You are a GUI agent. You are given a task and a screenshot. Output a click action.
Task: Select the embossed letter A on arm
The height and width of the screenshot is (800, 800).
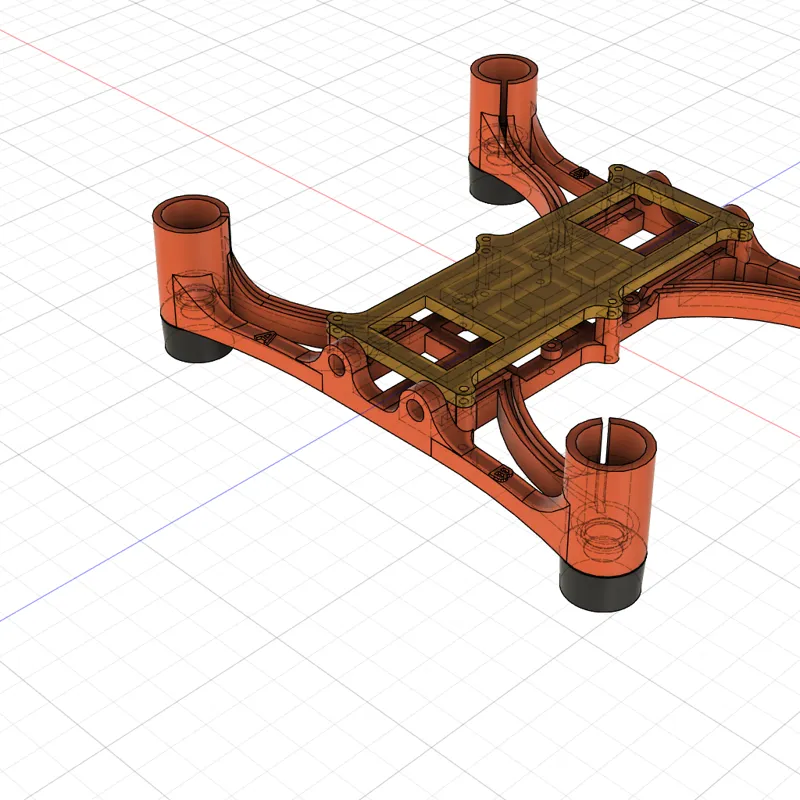pyautogui.click(x=266, y=337)
